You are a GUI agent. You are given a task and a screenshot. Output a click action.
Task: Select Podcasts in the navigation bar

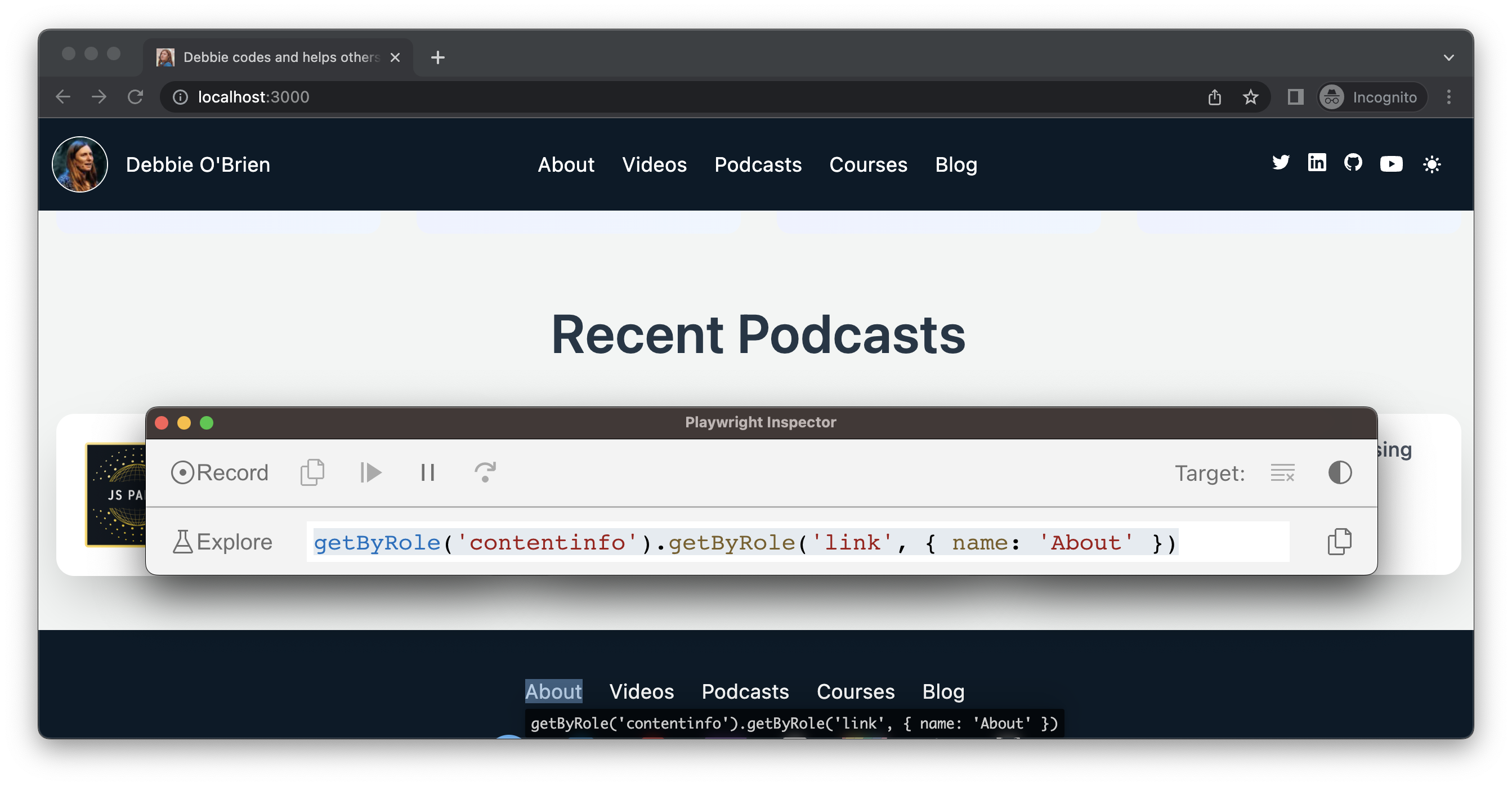pos(758,165)
